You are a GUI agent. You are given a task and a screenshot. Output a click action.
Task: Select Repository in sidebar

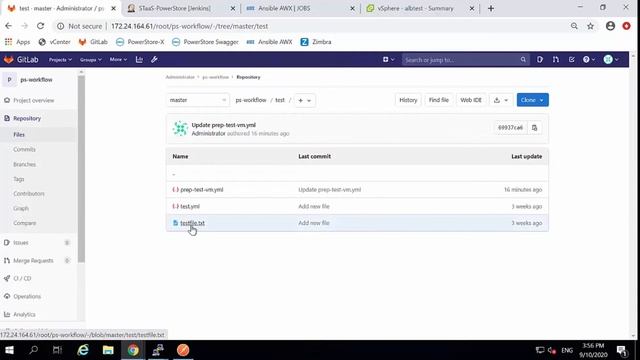[x=27, y=118]
